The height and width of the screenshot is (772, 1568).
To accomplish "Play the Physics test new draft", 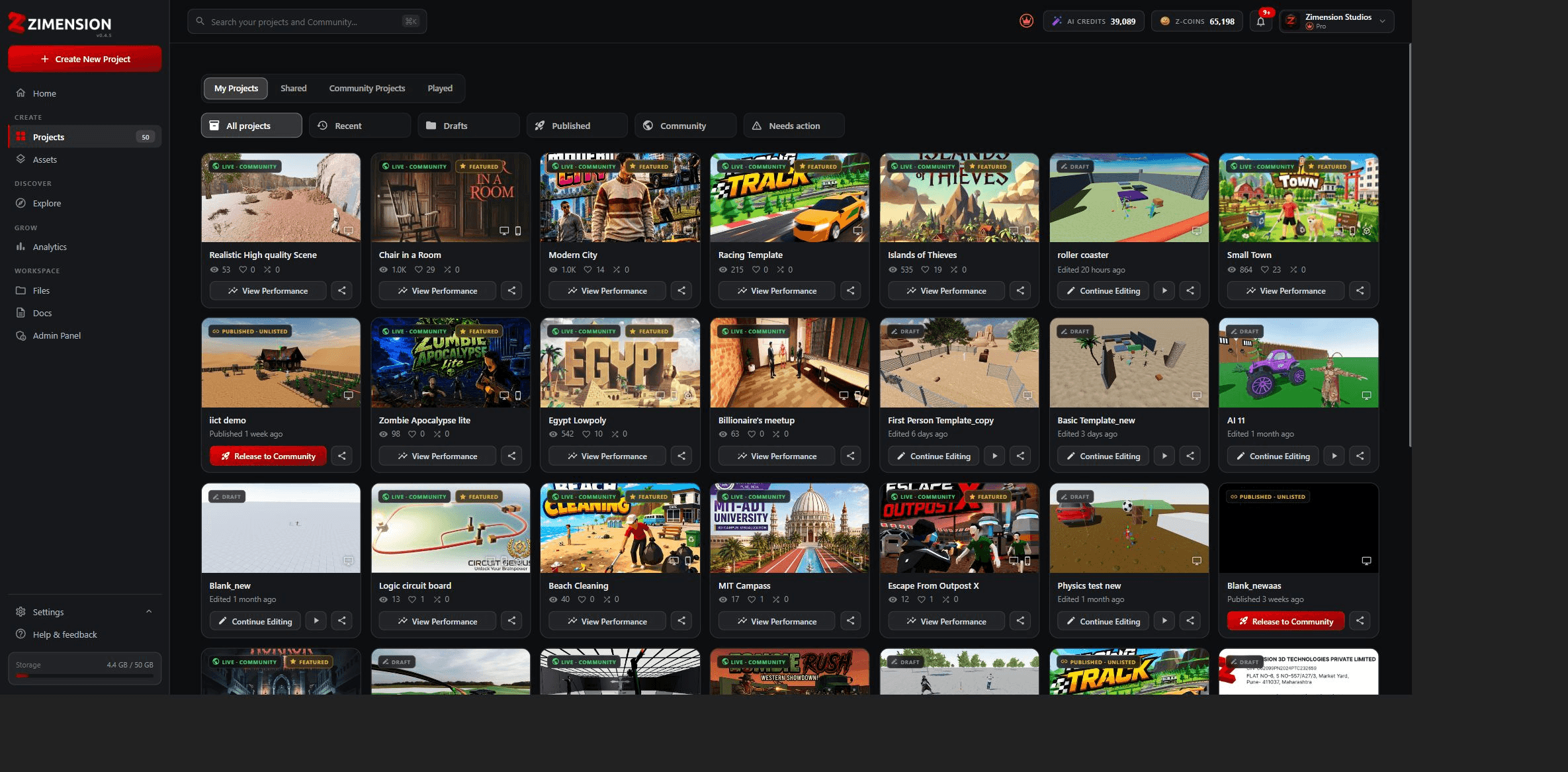I will 1164,621.
